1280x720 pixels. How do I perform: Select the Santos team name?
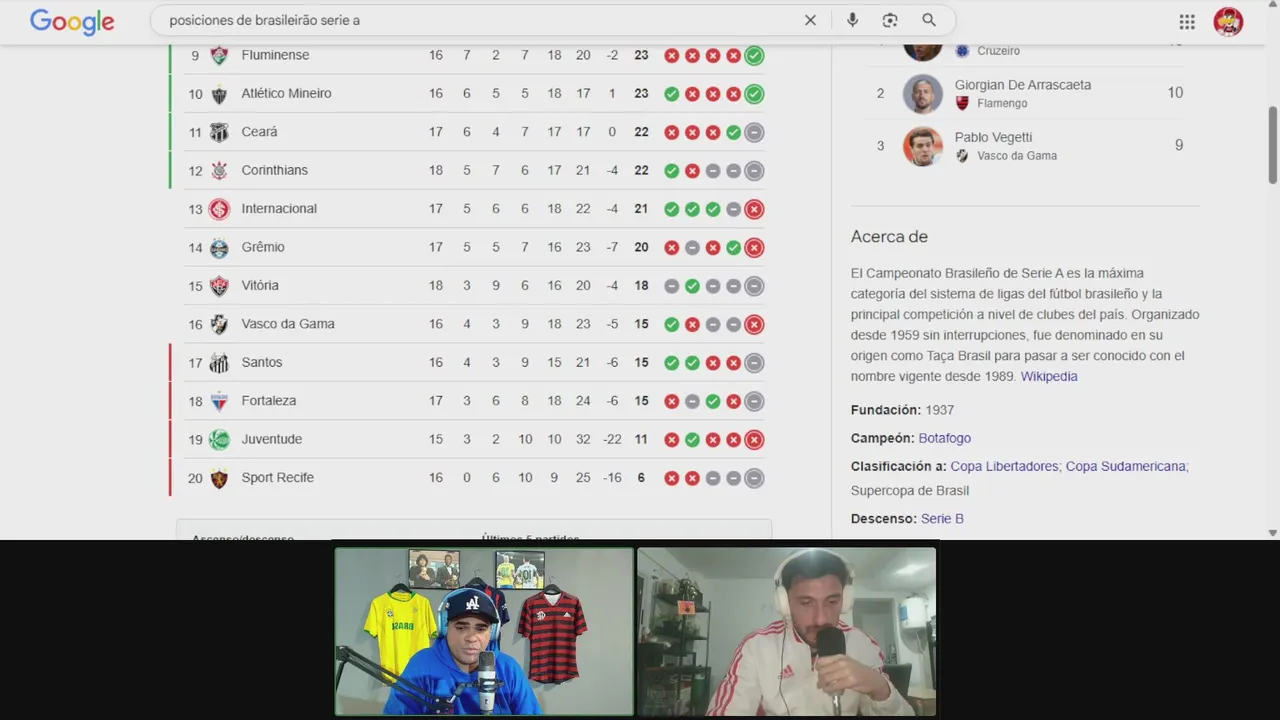262,362
